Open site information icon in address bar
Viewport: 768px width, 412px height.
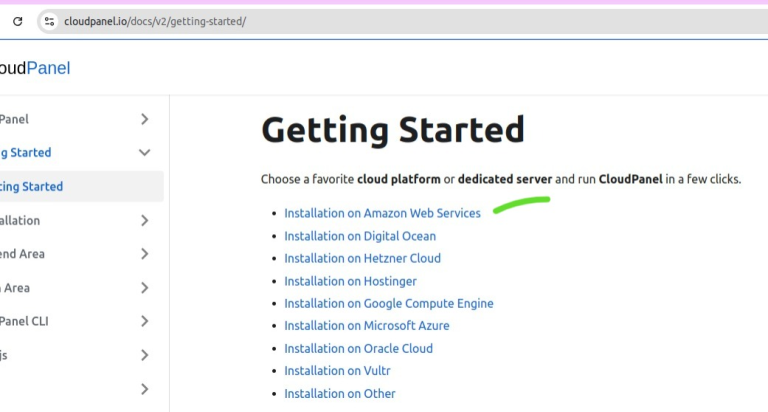pos(49,21)
